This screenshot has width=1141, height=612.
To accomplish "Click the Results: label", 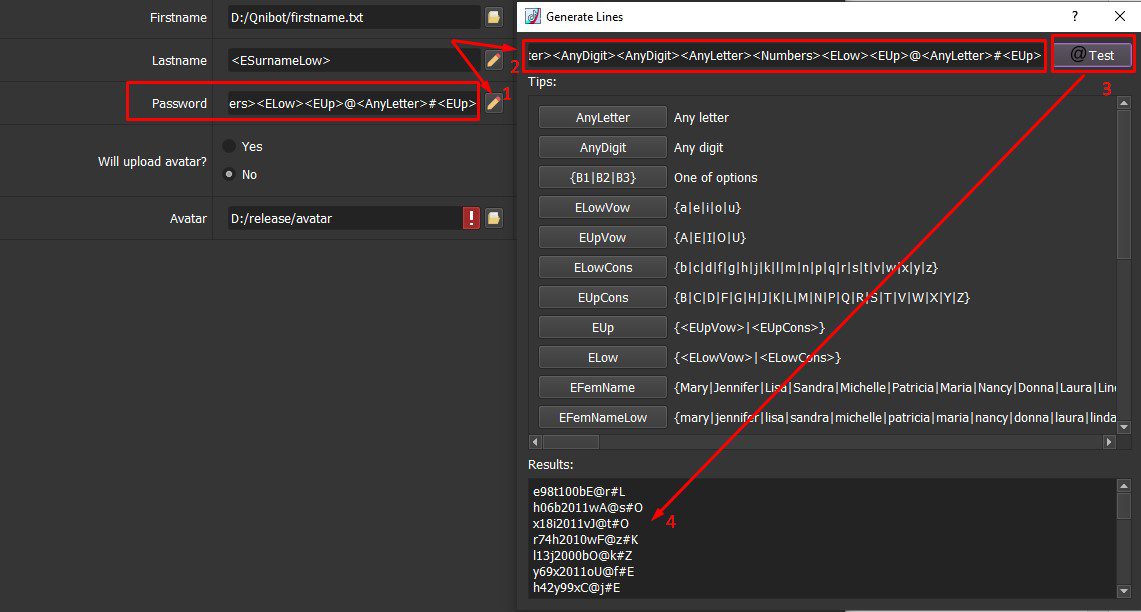I will (x=550, y=464).
